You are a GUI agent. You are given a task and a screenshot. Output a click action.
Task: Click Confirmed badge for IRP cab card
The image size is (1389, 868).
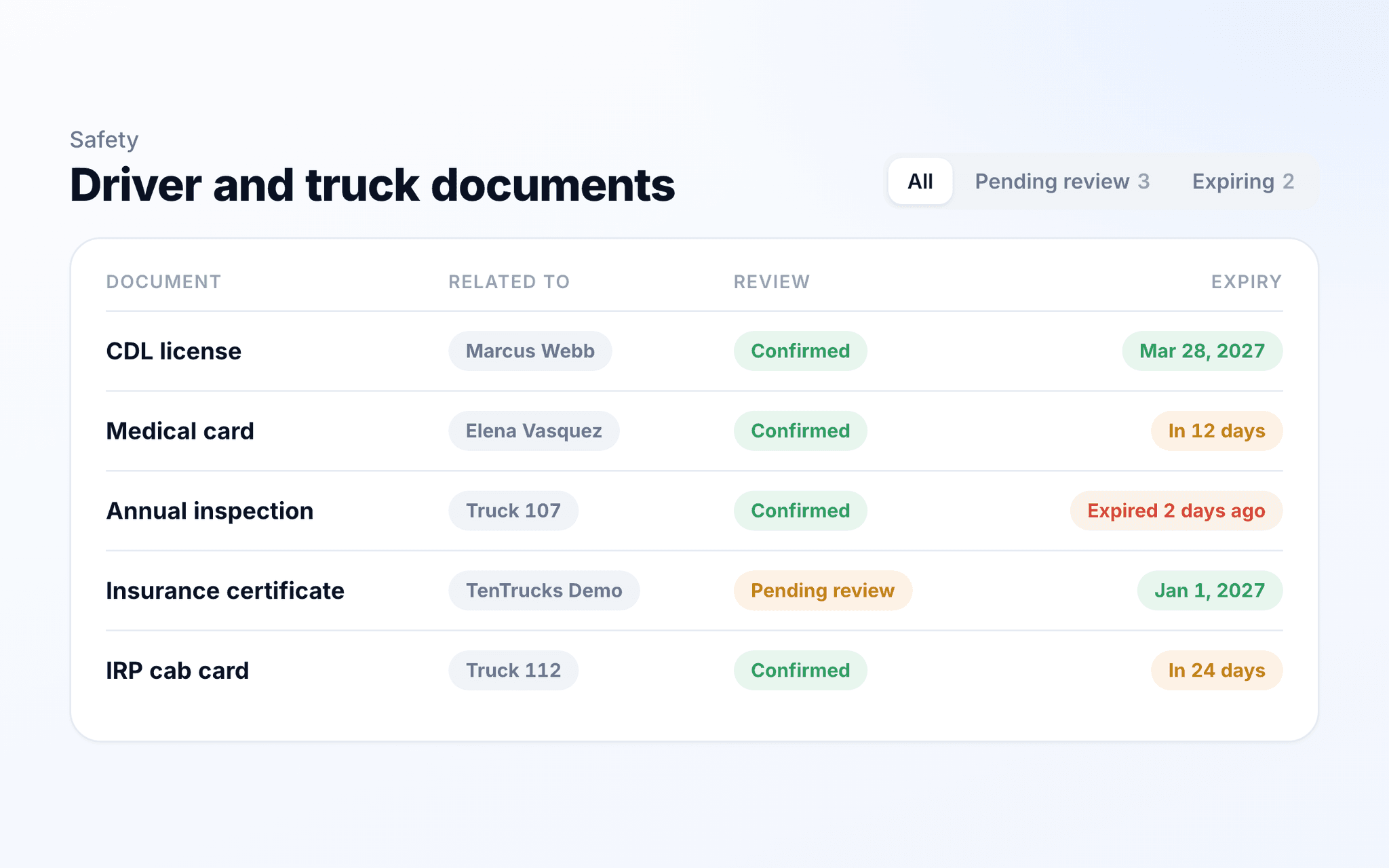800,671
